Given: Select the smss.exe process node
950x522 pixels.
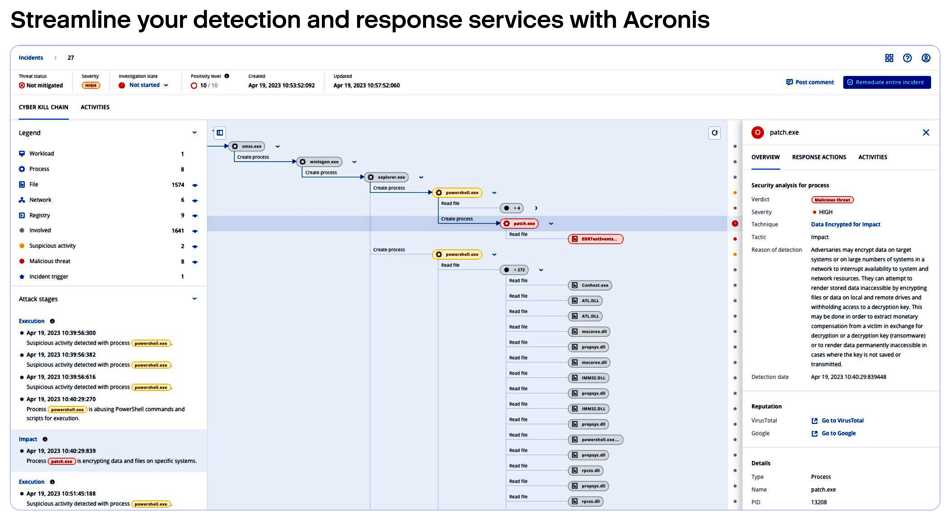Looking at the screenshot, I should 247,147.
